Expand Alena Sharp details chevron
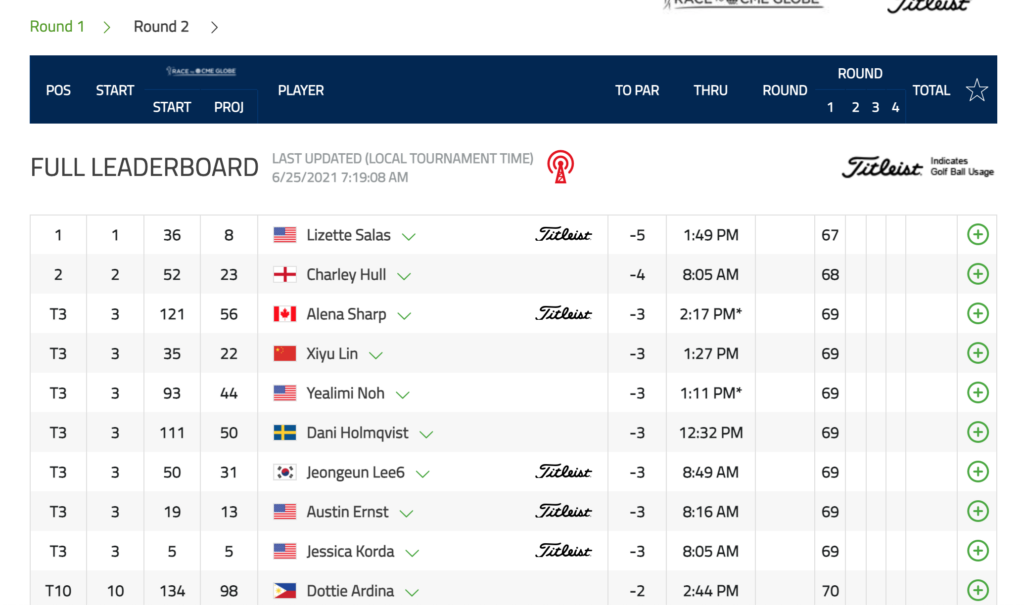This screenshot has height=605, width=1024. (x=404, y=316)
